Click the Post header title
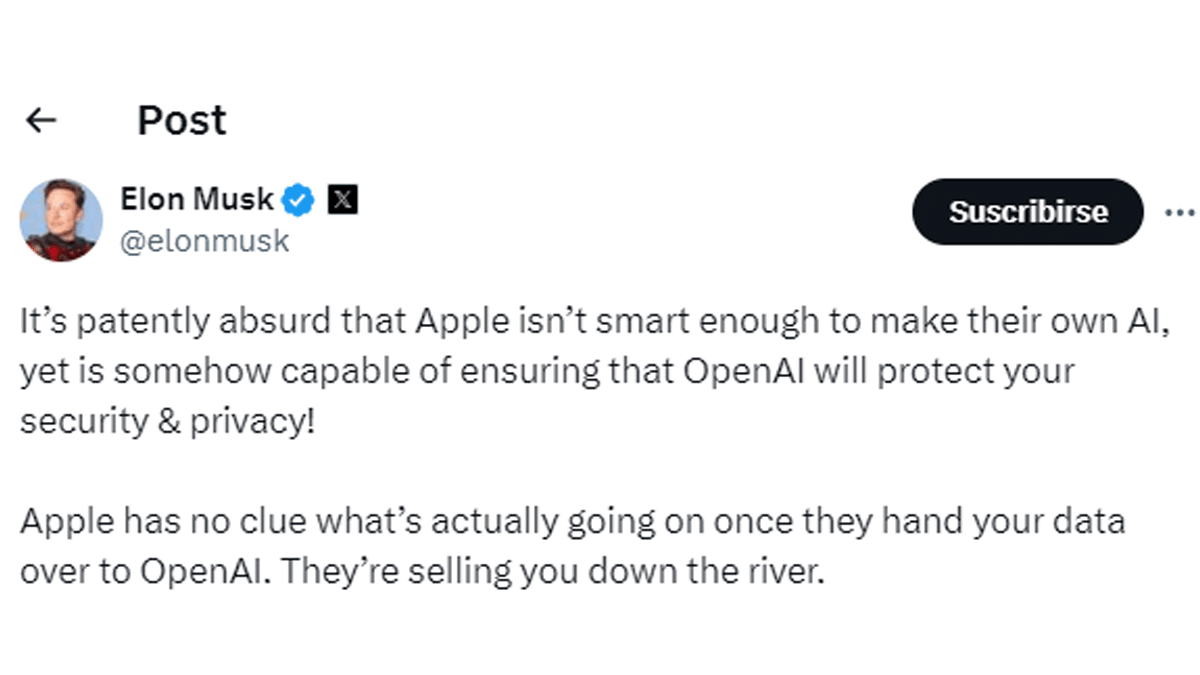The height and width of the screenshot is (675, 1200). [x=181, y=121]
